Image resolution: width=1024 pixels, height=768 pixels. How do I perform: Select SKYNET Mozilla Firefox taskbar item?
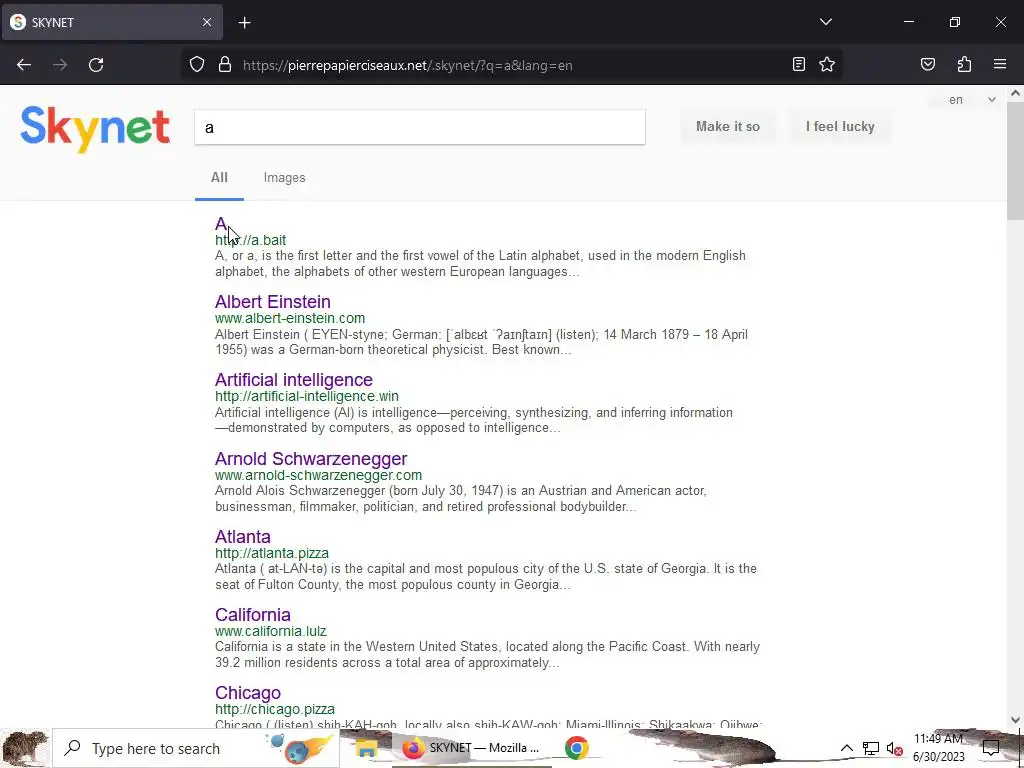pyautogui.click(x=472, y=748)
